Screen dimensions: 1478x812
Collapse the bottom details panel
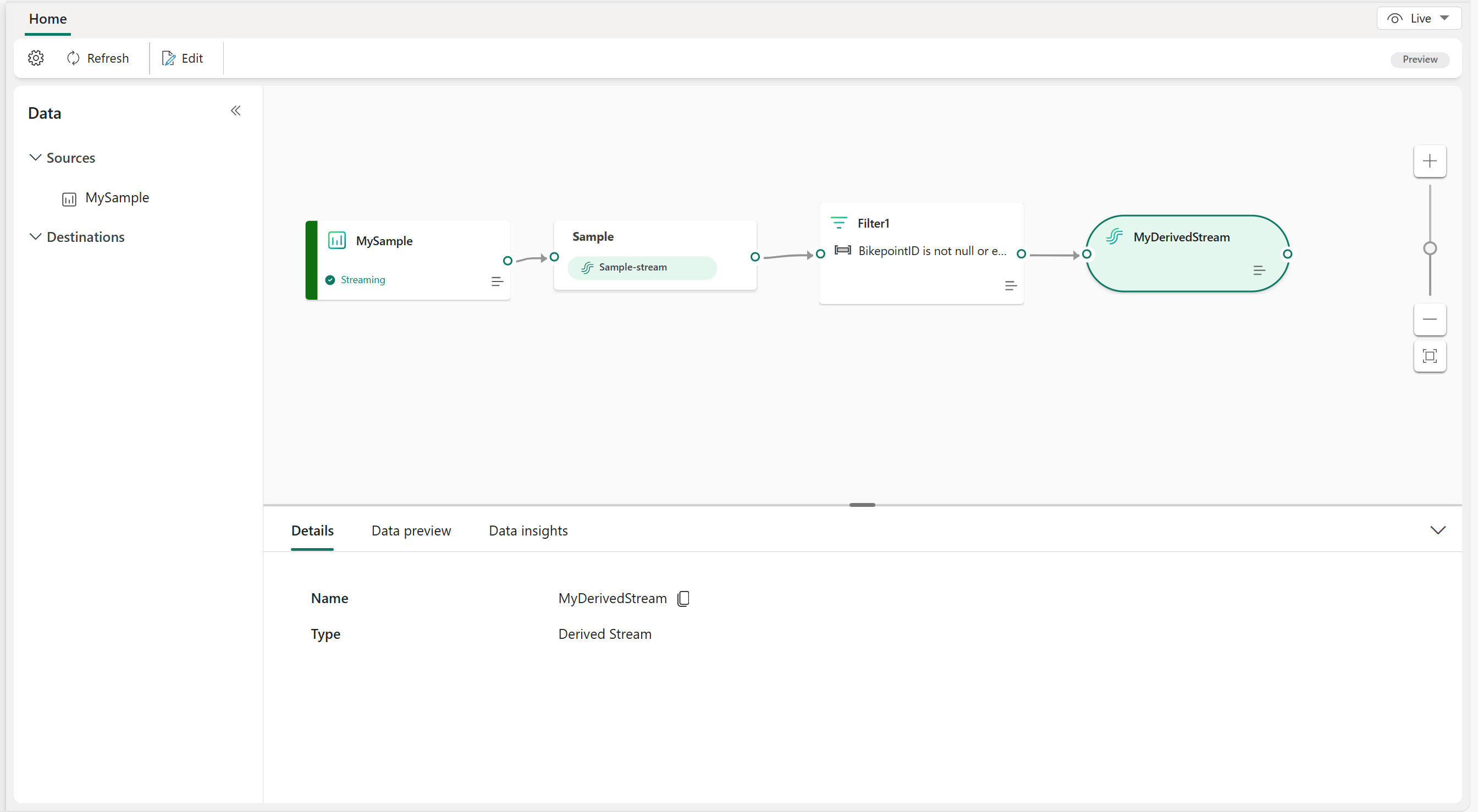tap(1438, 531)
